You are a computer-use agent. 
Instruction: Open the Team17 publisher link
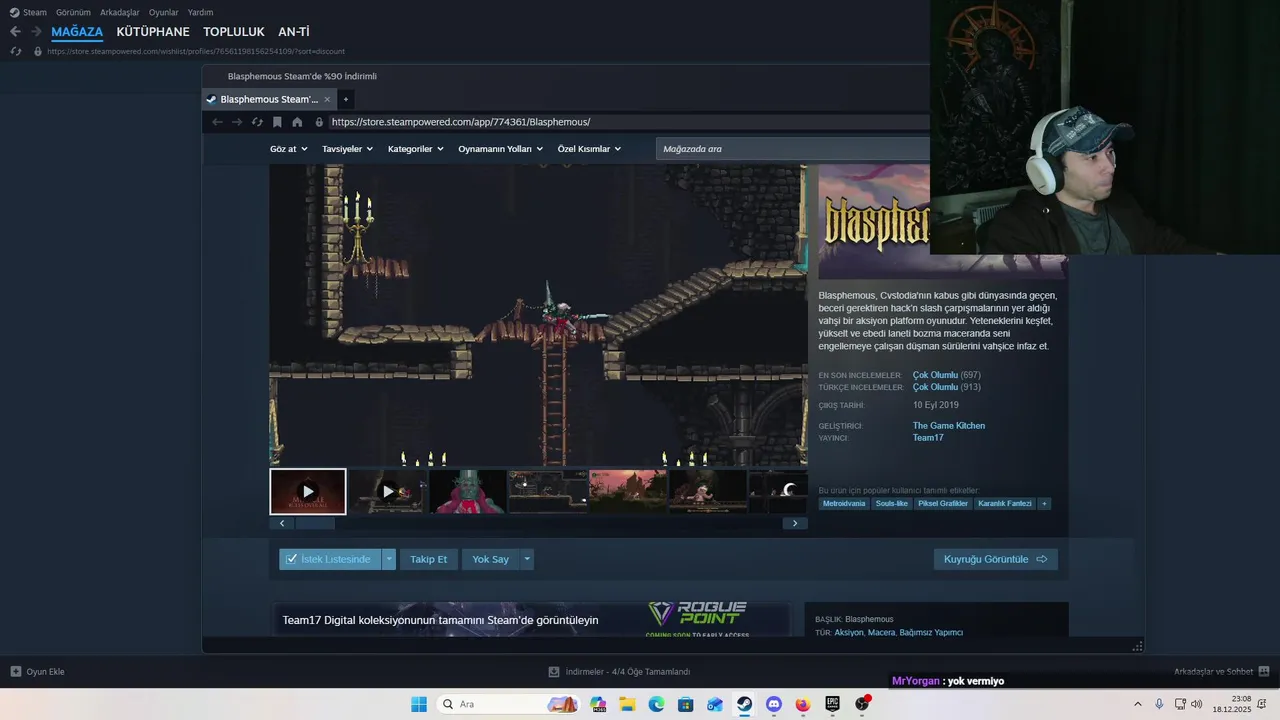coord(928,438)
